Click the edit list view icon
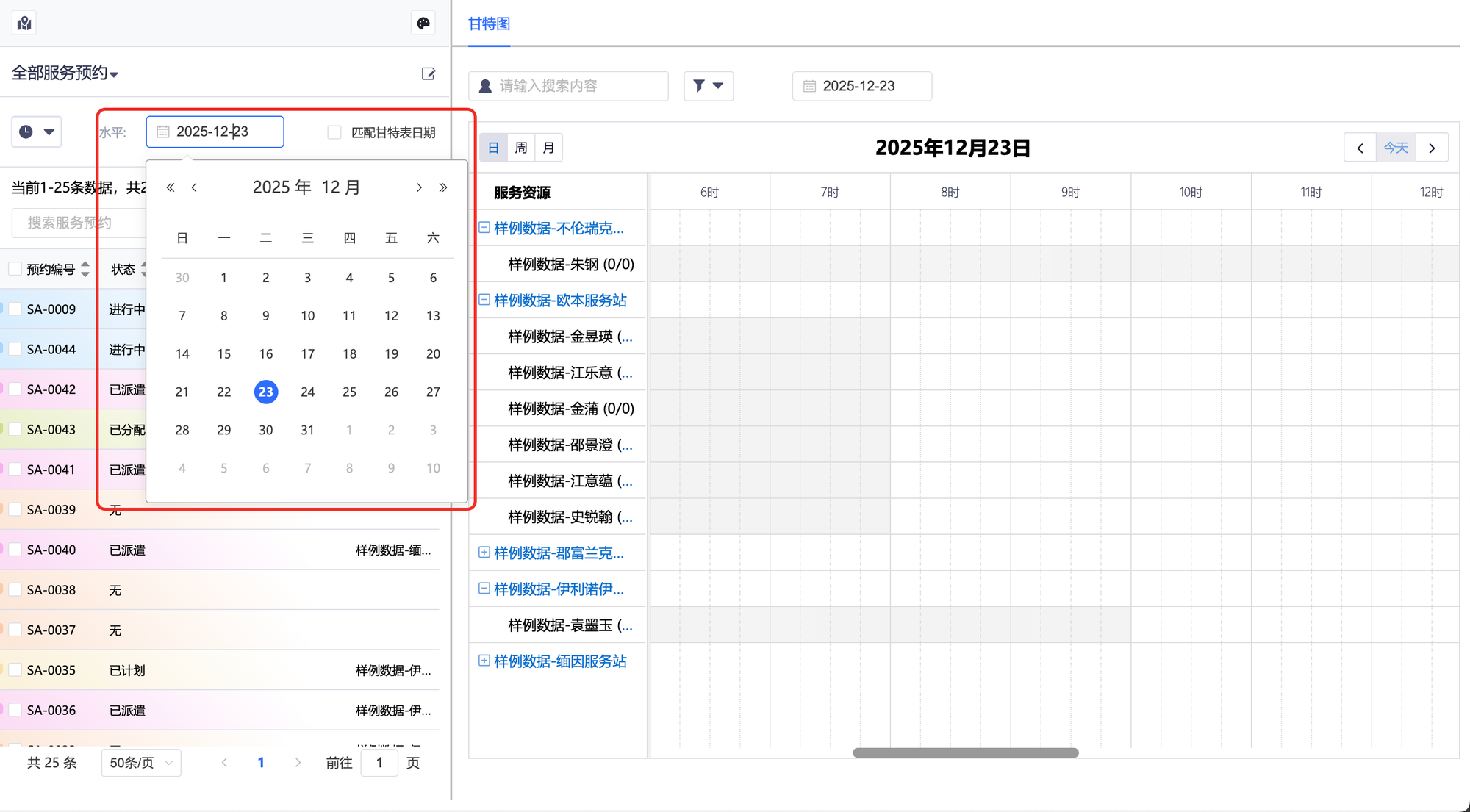 point(429,73)
